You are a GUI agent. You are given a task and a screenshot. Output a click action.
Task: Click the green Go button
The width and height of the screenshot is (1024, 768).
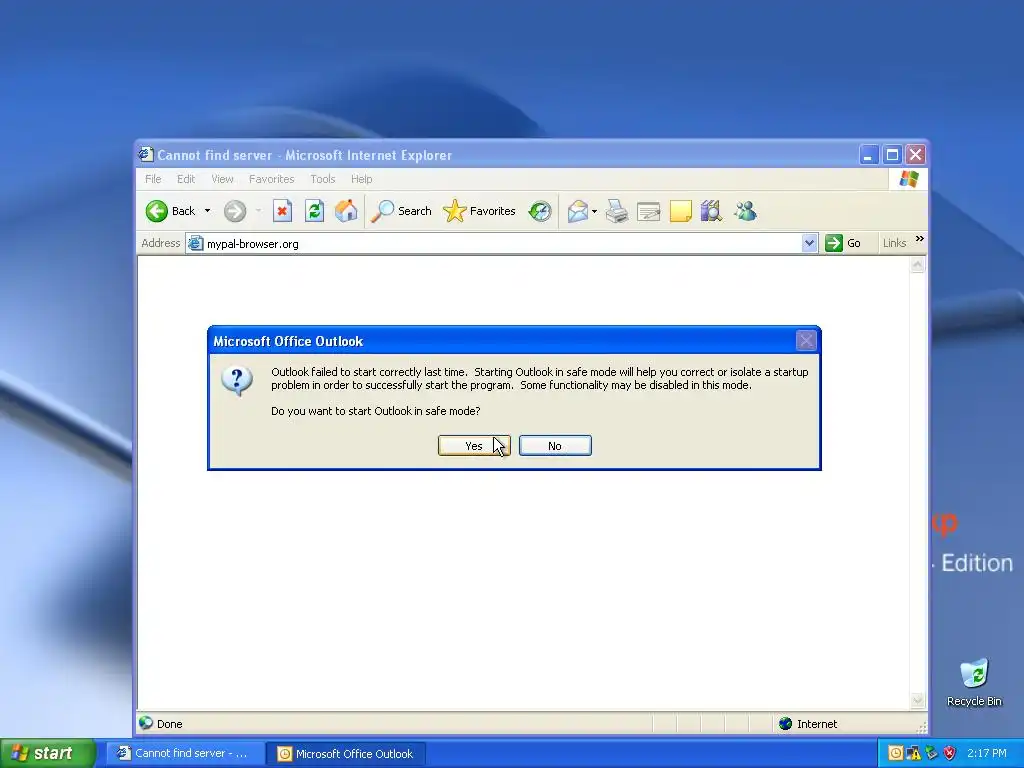(x=843, y=243)
